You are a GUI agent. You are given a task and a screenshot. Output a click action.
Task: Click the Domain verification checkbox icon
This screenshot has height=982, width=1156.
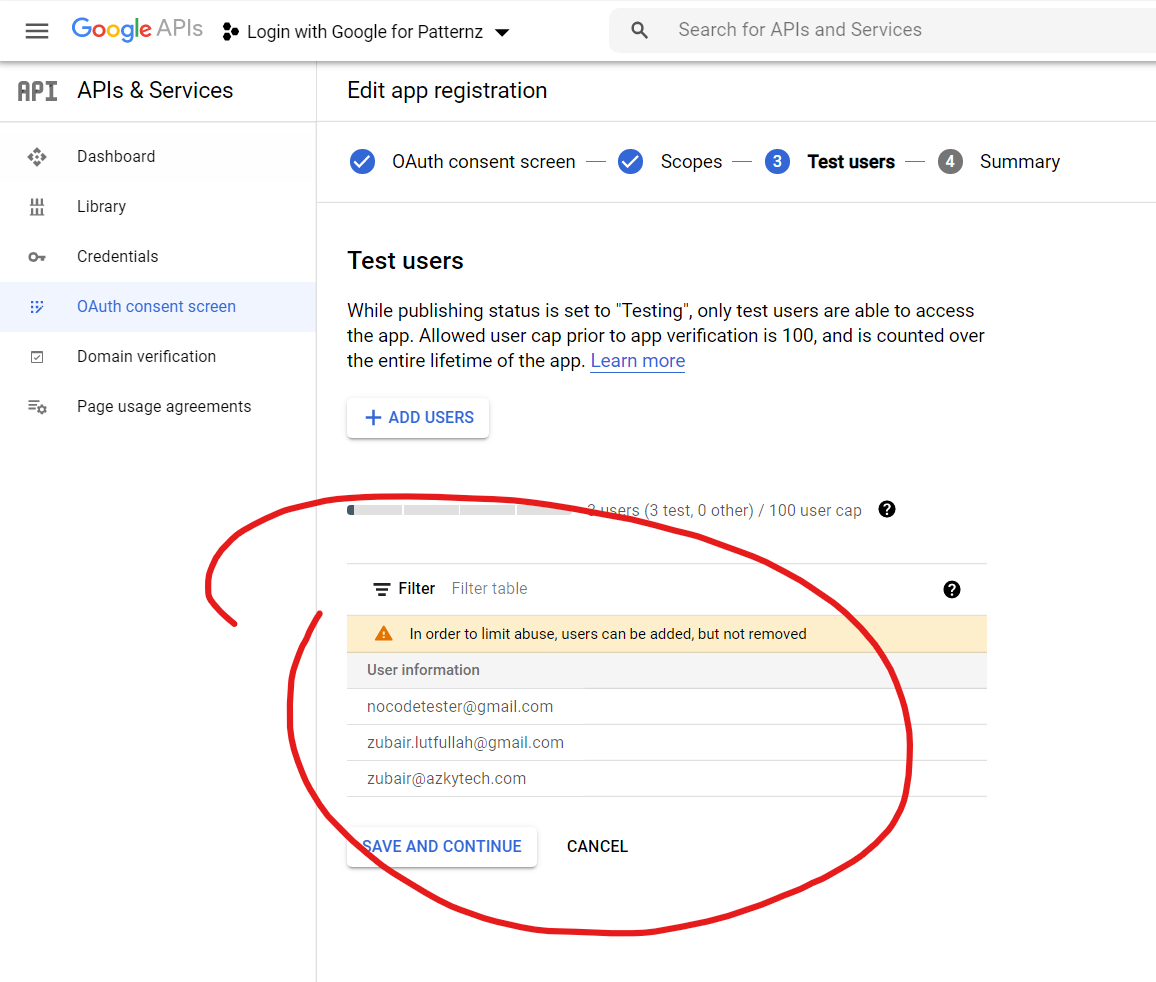[37, 357]
